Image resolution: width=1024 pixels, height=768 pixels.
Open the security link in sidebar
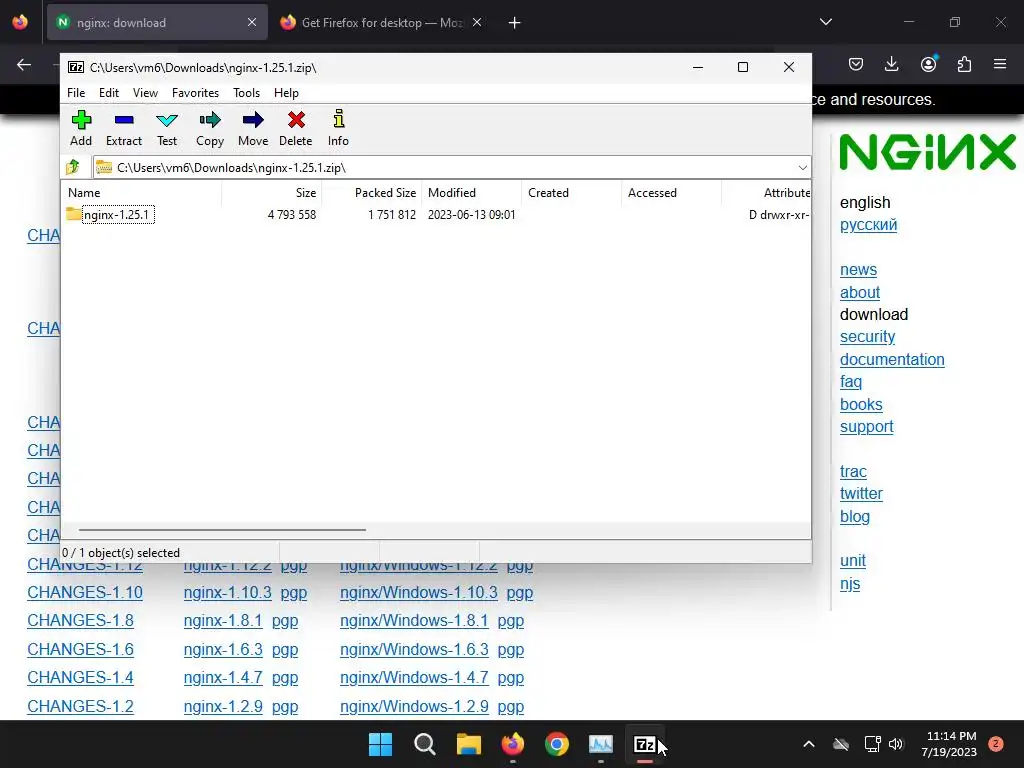click(867, 337)
